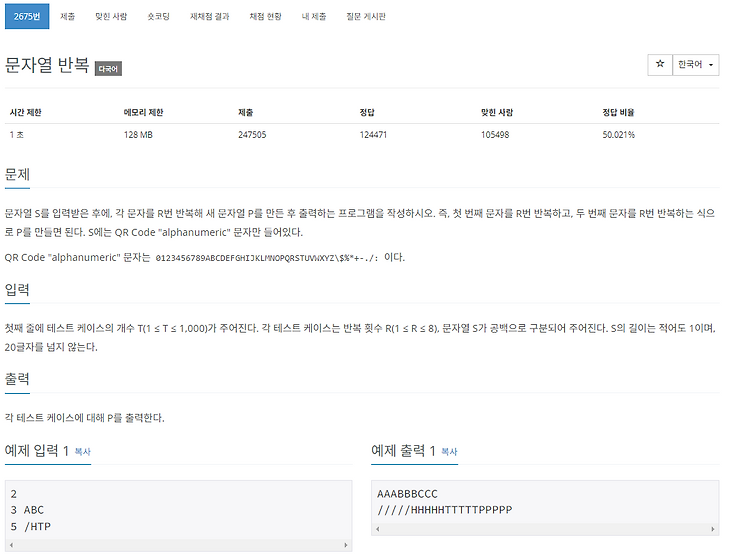Click the 1 초 time limit value
This screenshot has height=558, width=750.
(x=17, y=135)
